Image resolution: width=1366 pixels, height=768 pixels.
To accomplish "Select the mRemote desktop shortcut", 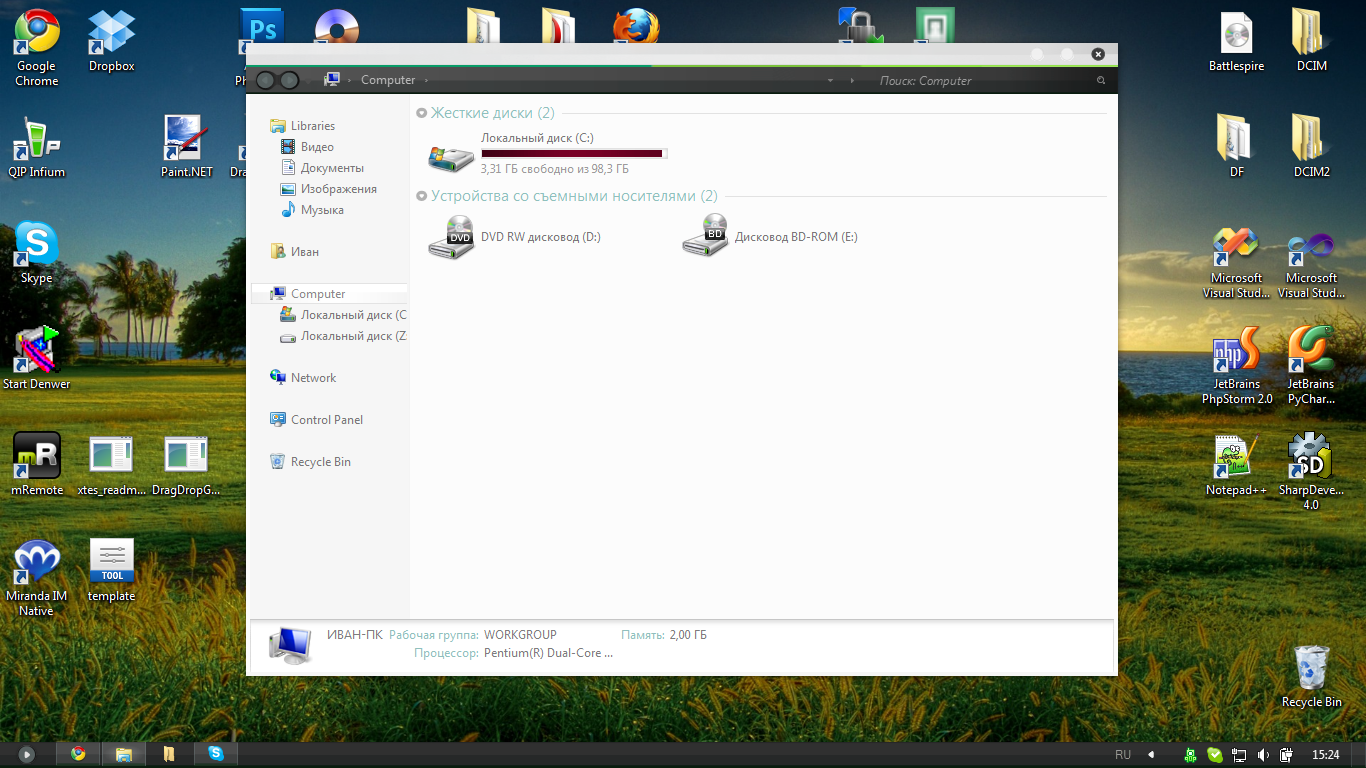I will (37, 465).
